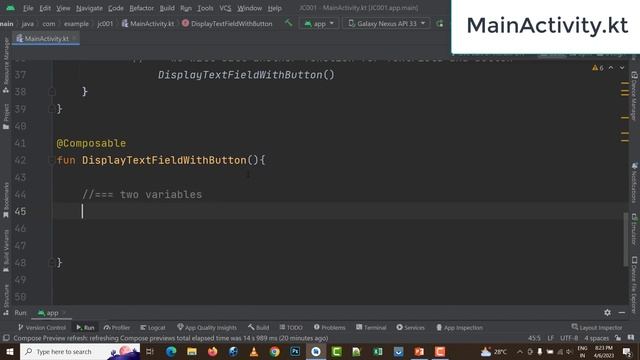Click the MainActivity.kt breadcrumb in navigation bar
The width and height of the screenshot is (640, 360).
[x=148, y=24]
